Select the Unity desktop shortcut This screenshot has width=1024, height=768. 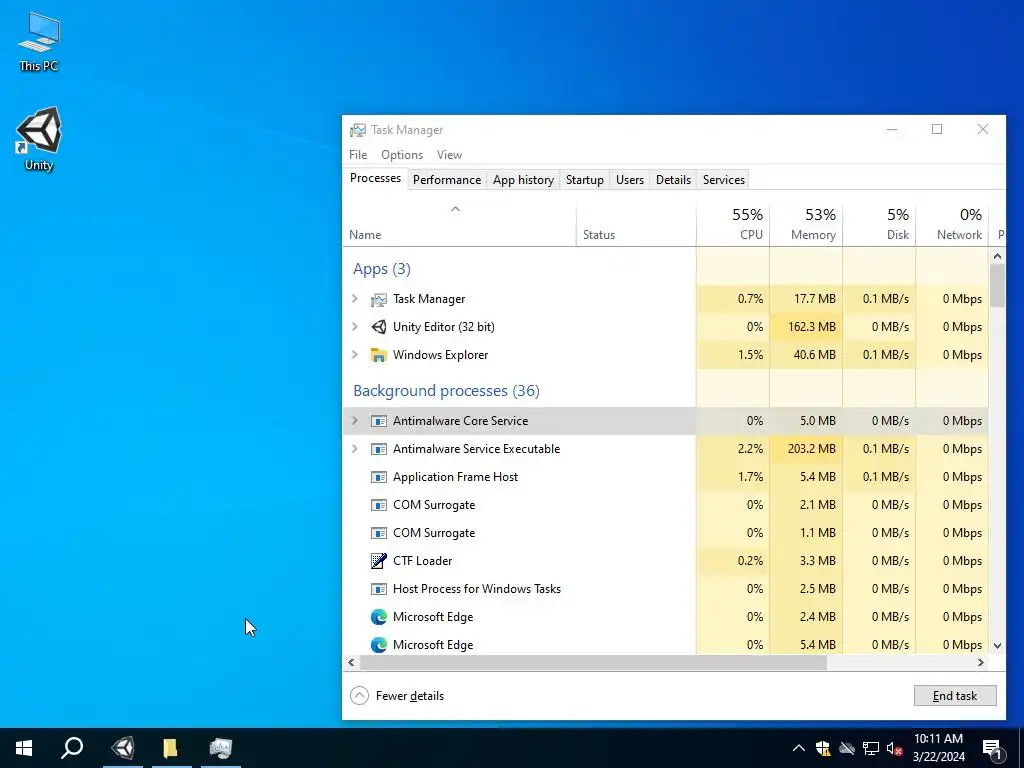[39, 139]
